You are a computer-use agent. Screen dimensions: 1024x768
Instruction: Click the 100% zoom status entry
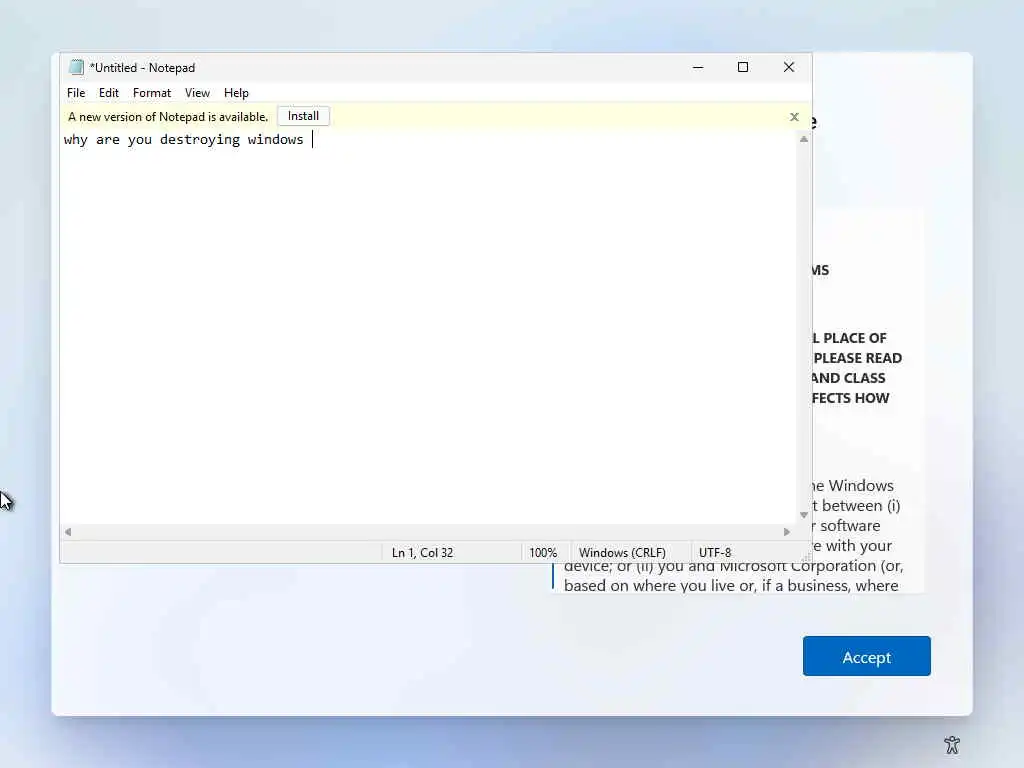pos(543,552)
